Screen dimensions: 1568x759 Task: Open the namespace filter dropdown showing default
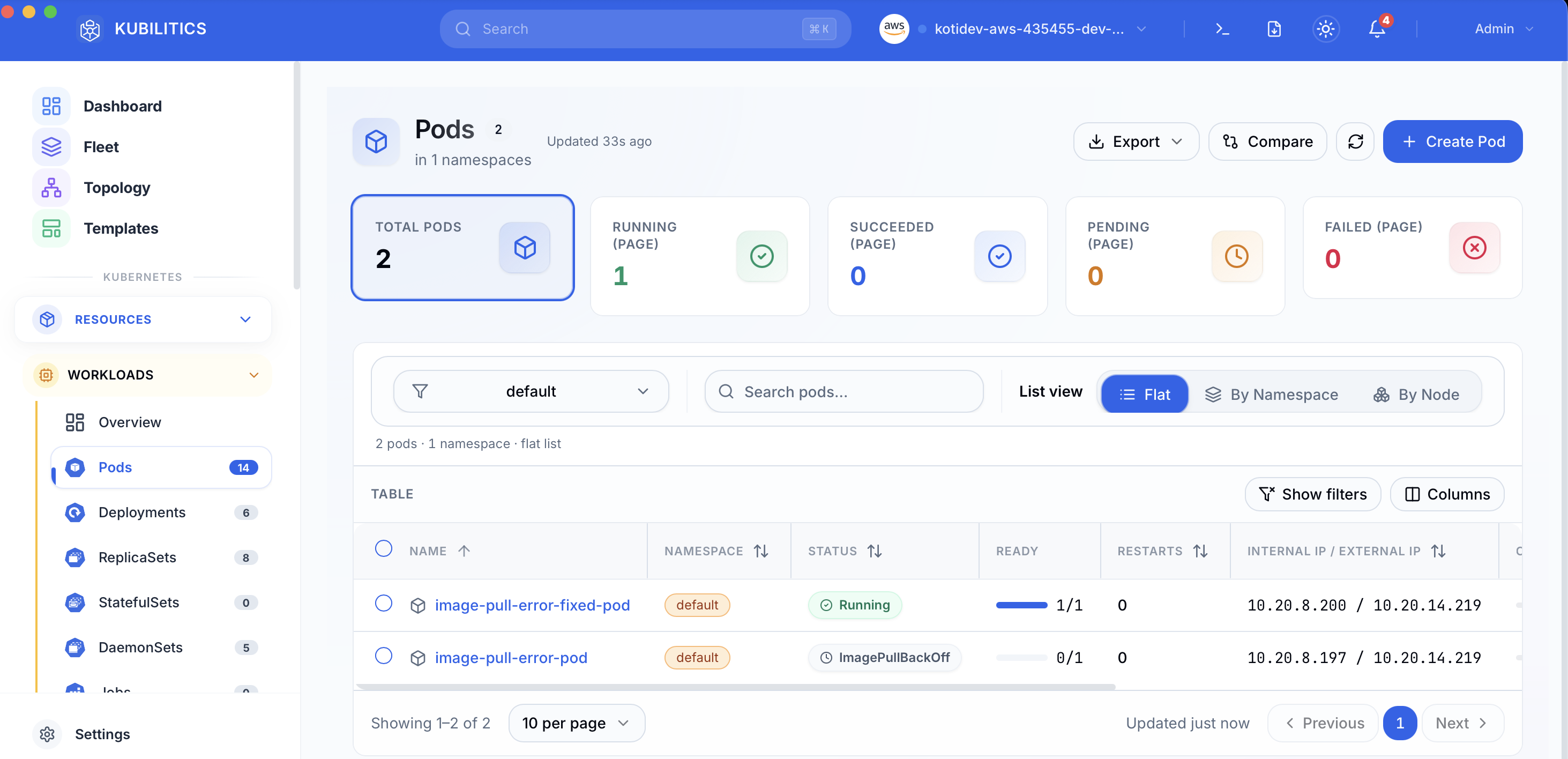(530, 391)
